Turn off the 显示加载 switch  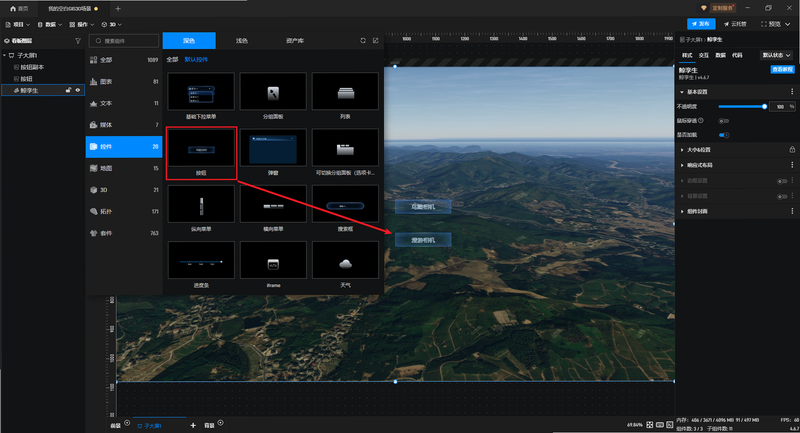(723, 135)
